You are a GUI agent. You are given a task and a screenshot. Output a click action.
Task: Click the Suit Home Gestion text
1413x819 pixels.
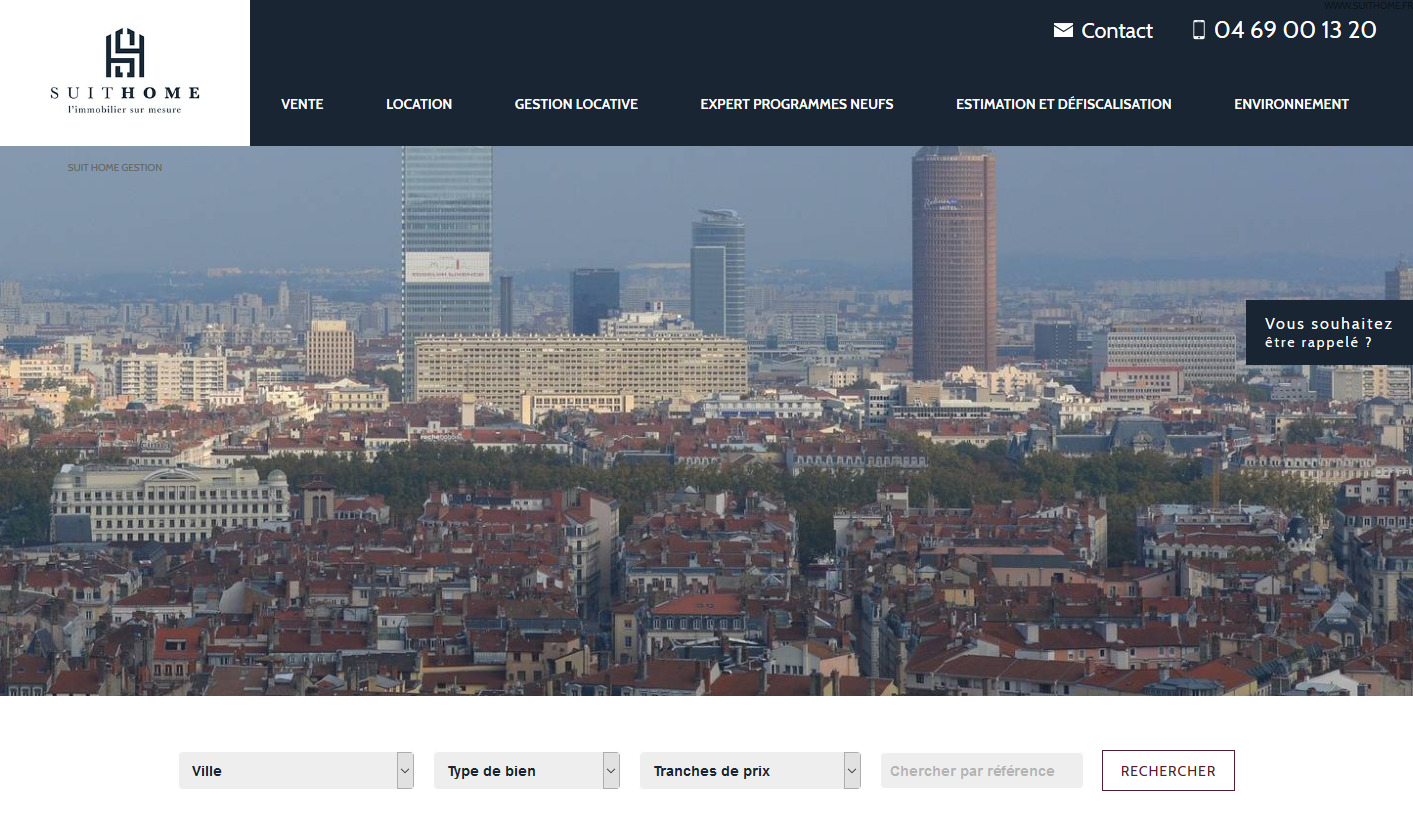click(x=115, y=168)
